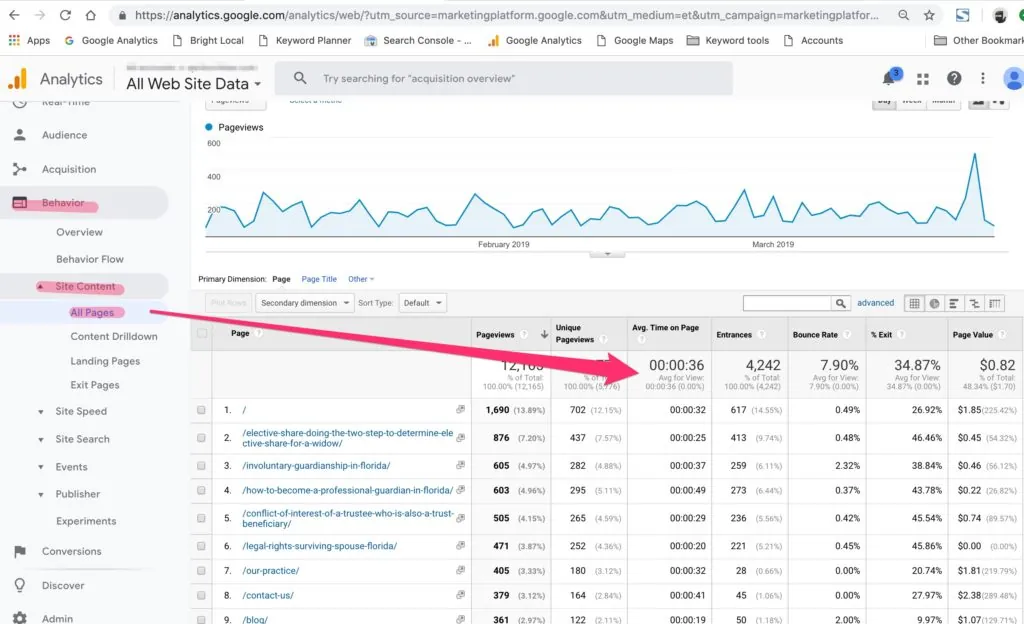Select checkbox for /our-practice/ row
1024x624 pixels.
point(202,571)
